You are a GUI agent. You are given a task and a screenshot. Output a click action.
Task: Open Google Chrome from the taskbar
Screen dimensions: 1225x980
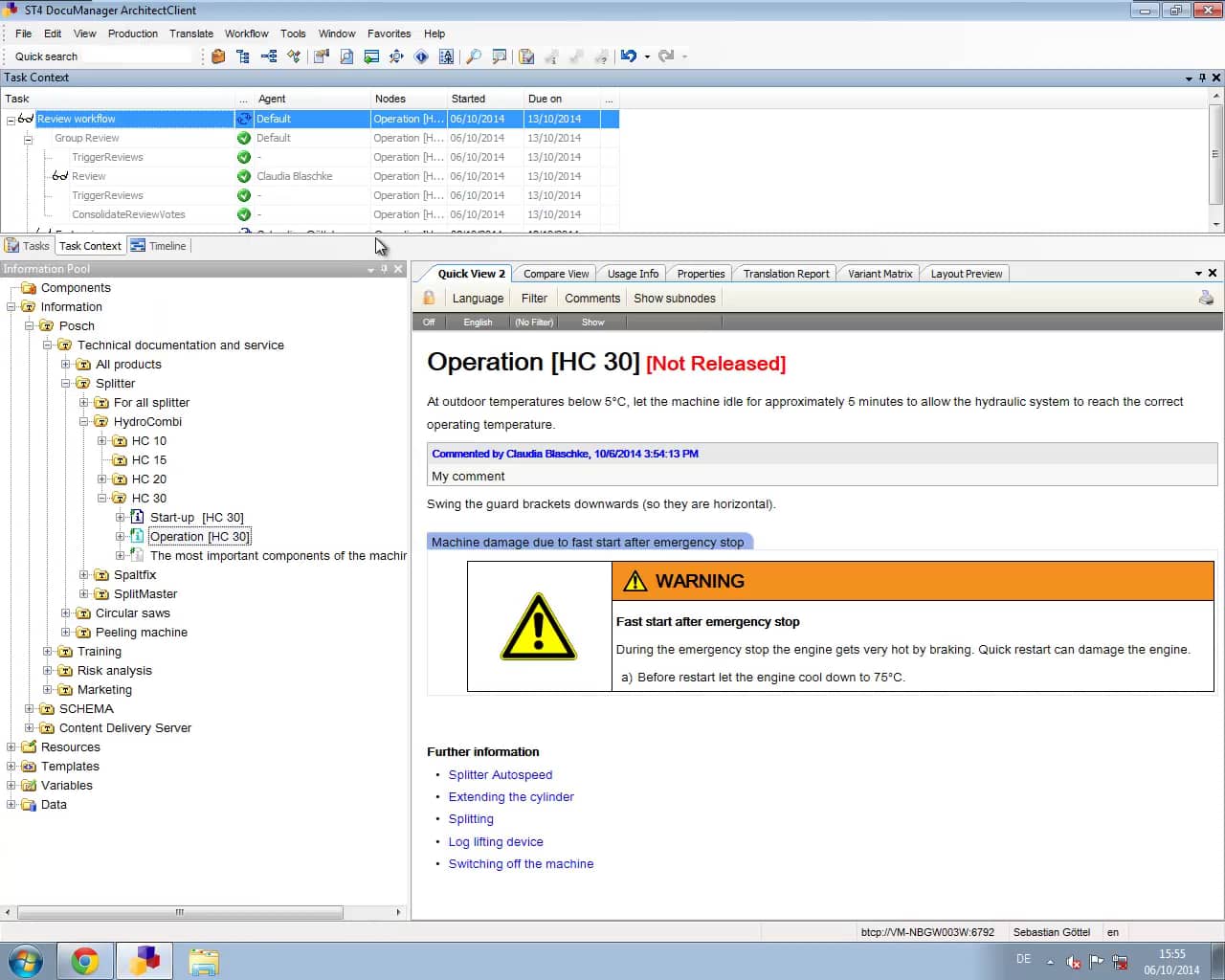tap(85, 960)
